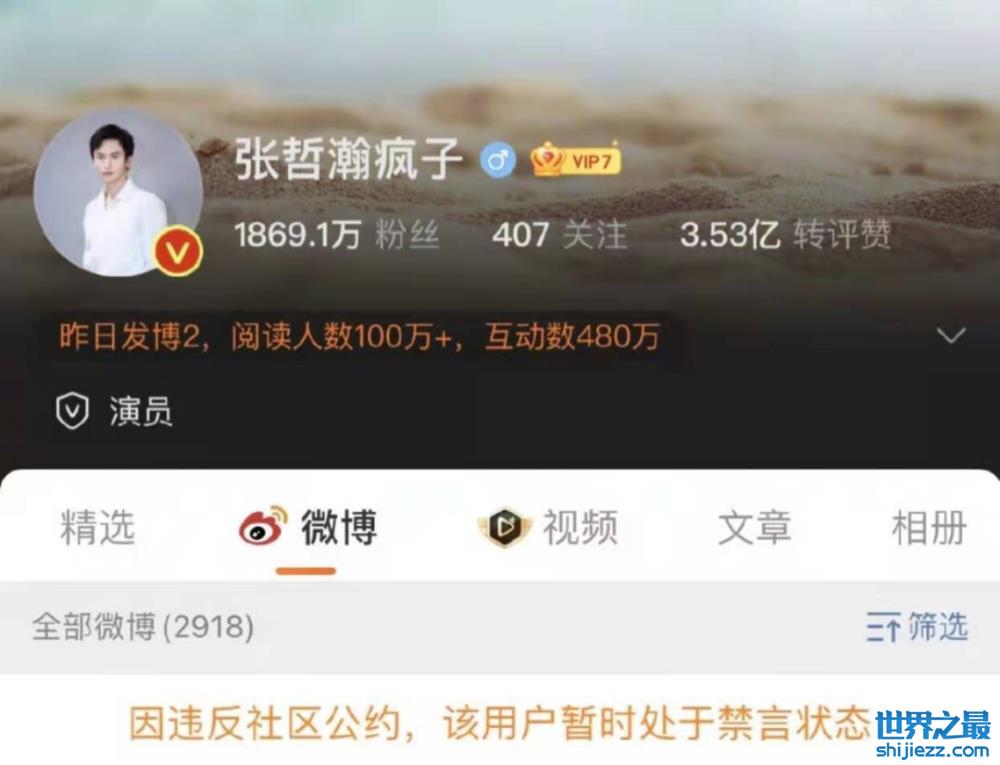
Task: Open the 相册 album tab
Action: click(x=929, y=528)
